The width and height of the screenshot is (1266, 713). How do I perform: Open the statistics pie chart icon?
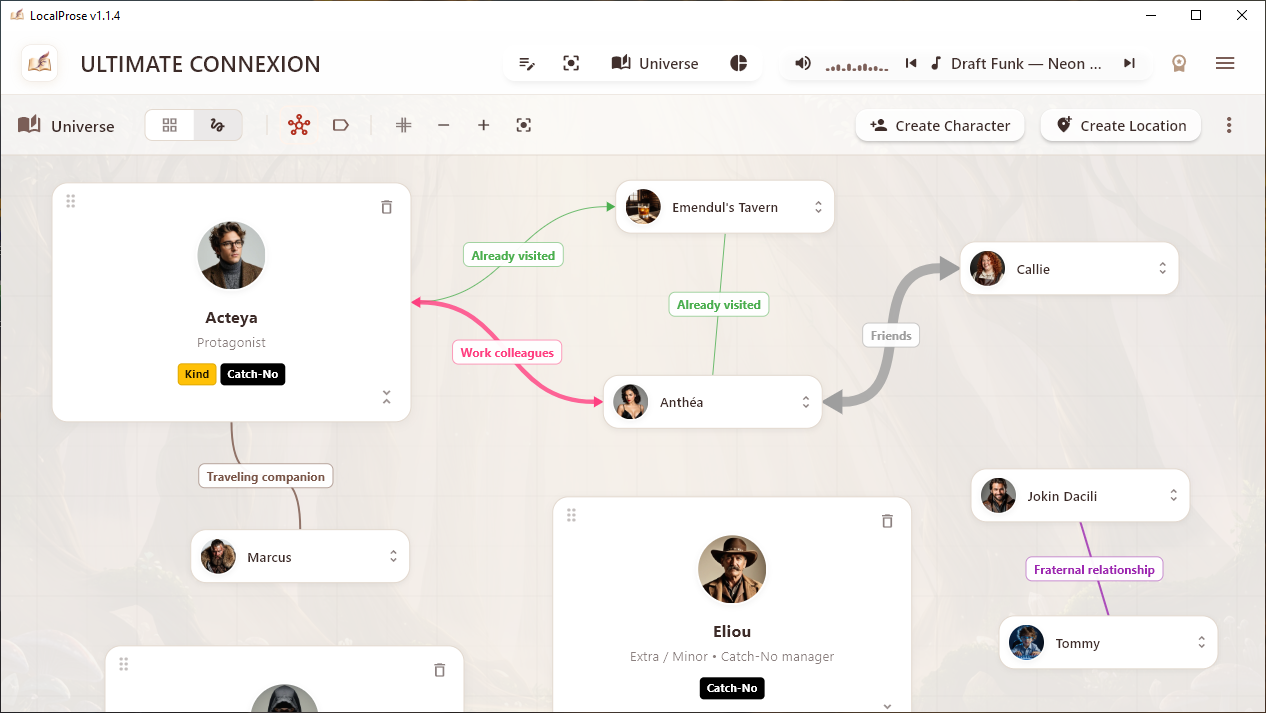pyautogui.click(x=739, y=63)
